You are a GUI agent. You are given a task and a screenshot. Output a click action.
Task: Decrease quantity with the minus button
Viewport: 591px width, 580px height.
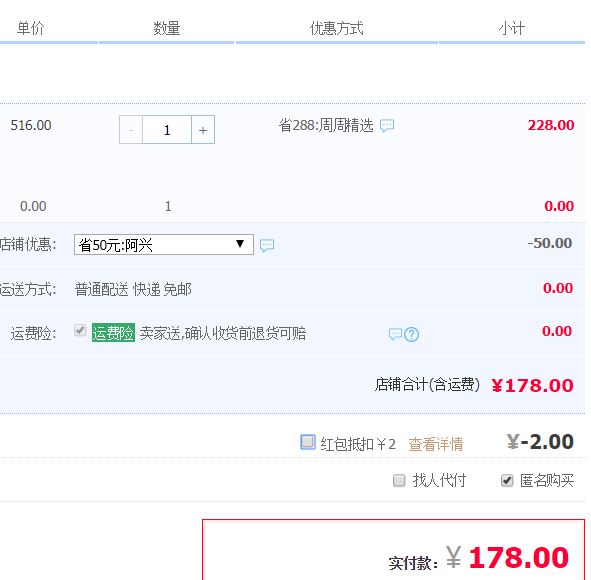131,130
